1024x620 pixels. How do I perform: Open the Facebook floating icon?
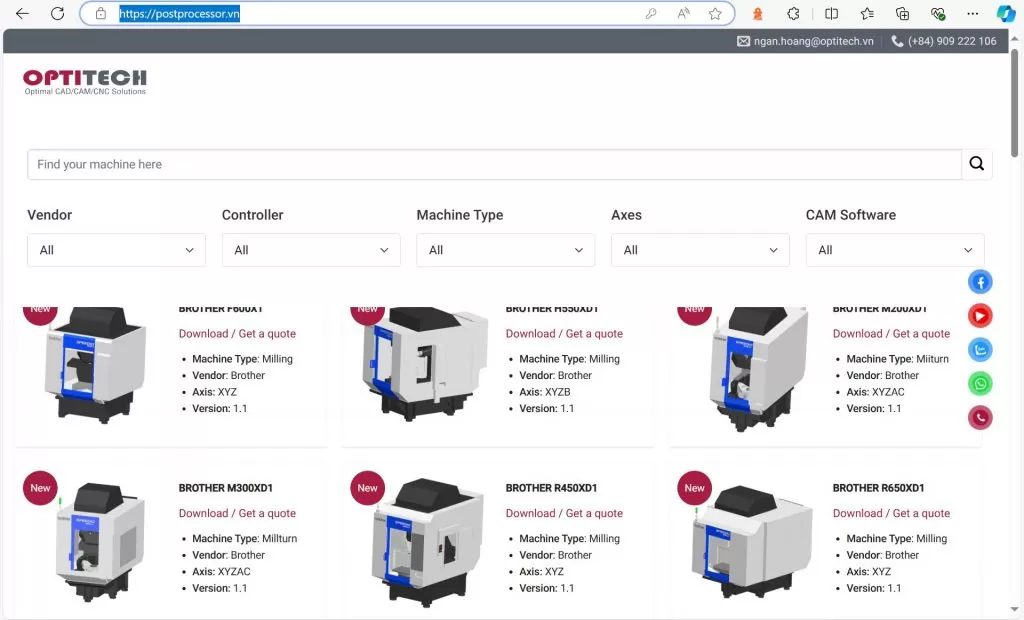980,282
